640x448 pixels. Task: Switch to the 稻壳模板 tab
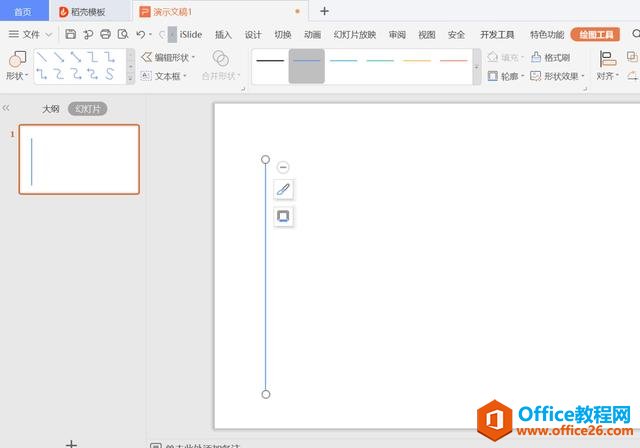coord(90,11)
